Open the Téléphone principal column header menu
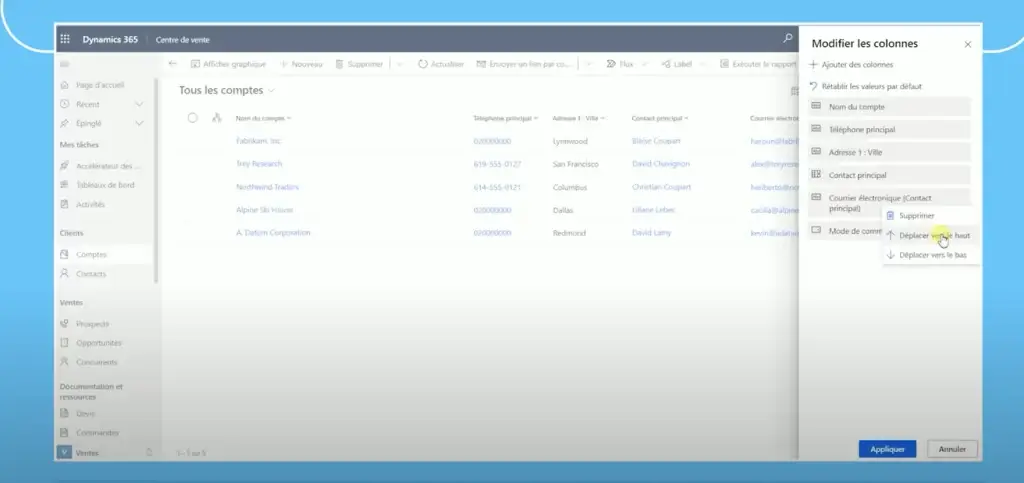The image size is (1024, 483). 505,118
